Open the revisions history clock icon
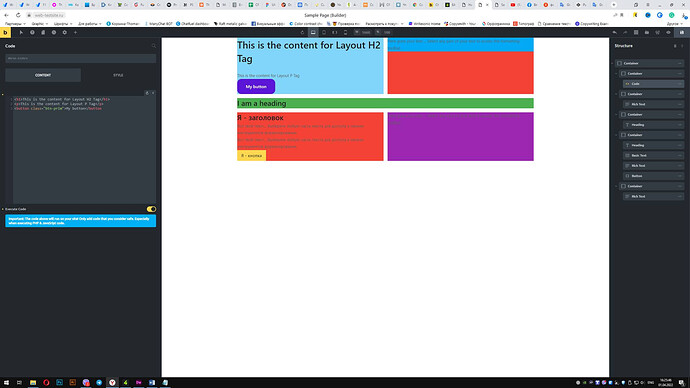Viewport: 690px width, 388px height. pos(54,33)
